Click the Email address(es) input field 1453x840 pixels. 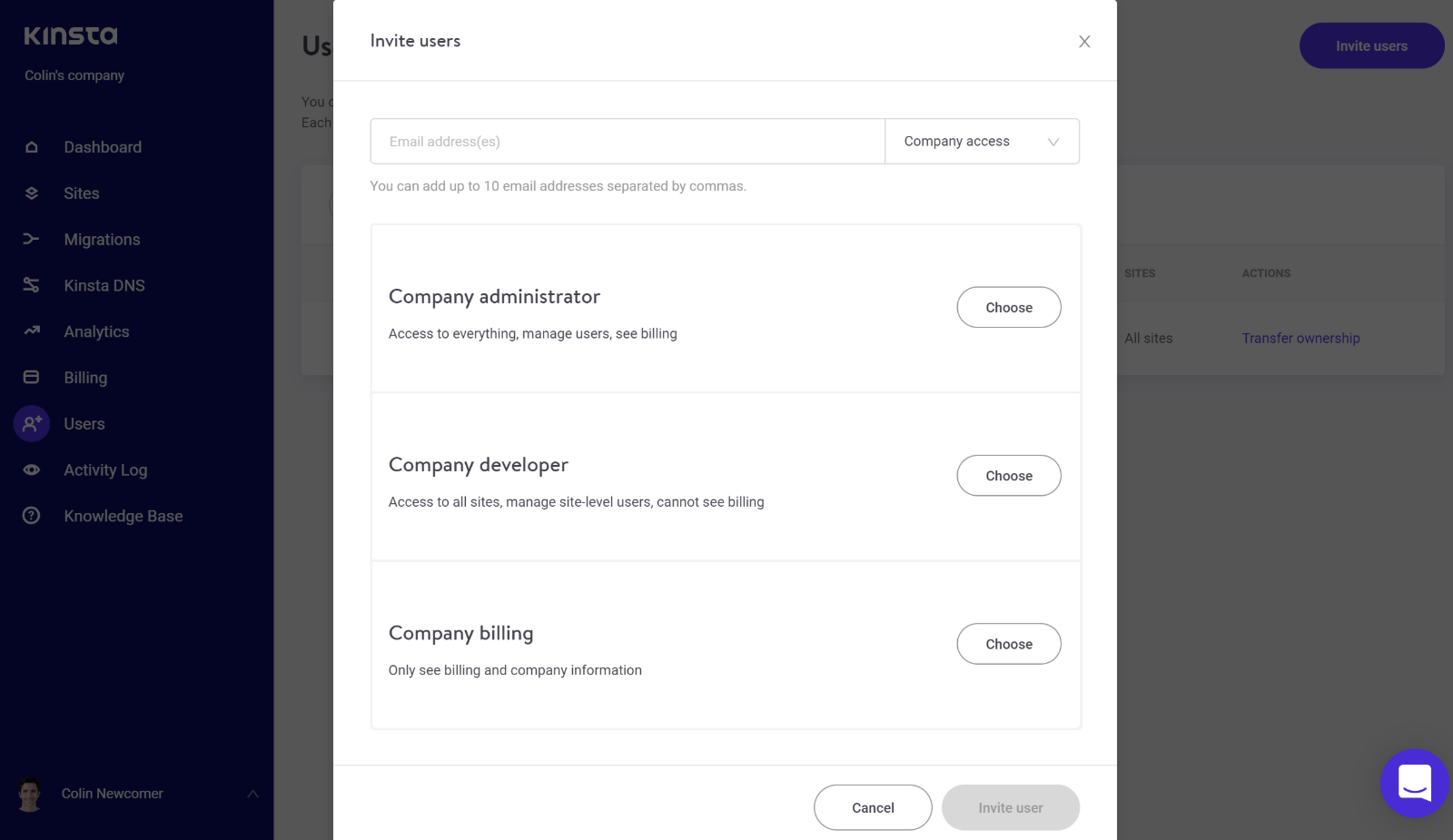pyautogui.click(x=628, y=142)
